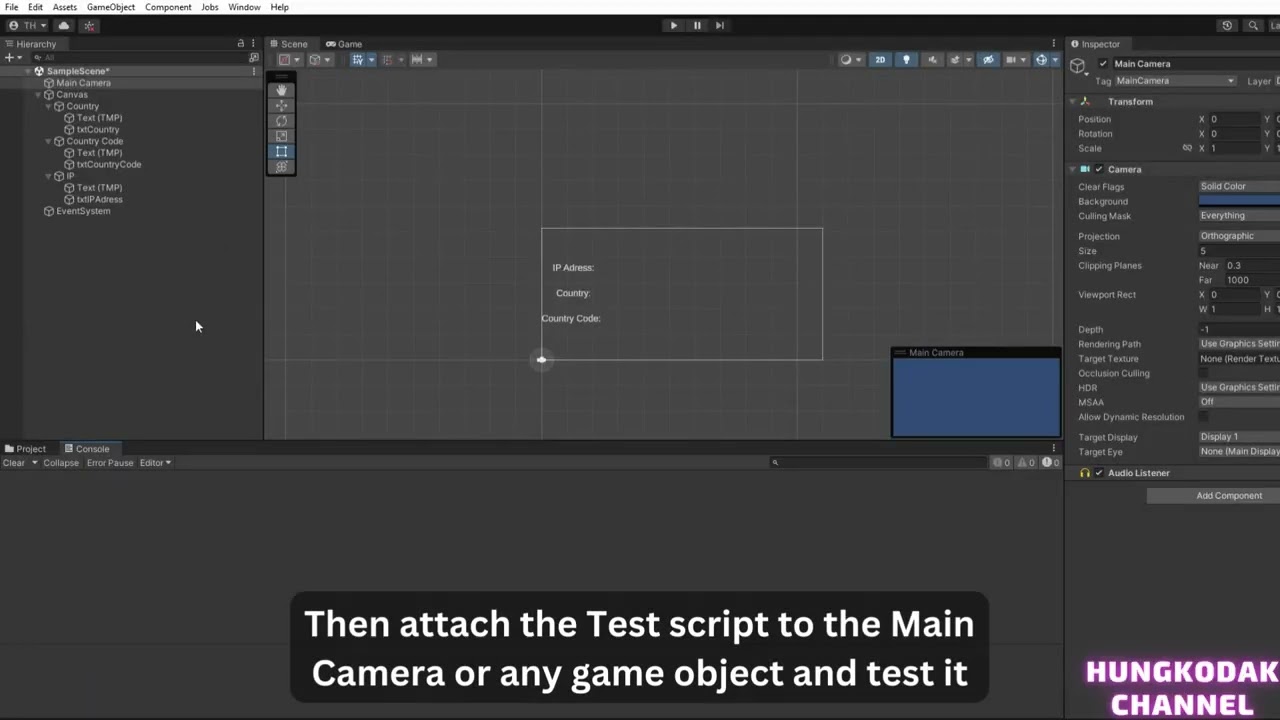Click the Camera component icon
This screenshot has width=1280, height=720.
[x=1085, y=169]
